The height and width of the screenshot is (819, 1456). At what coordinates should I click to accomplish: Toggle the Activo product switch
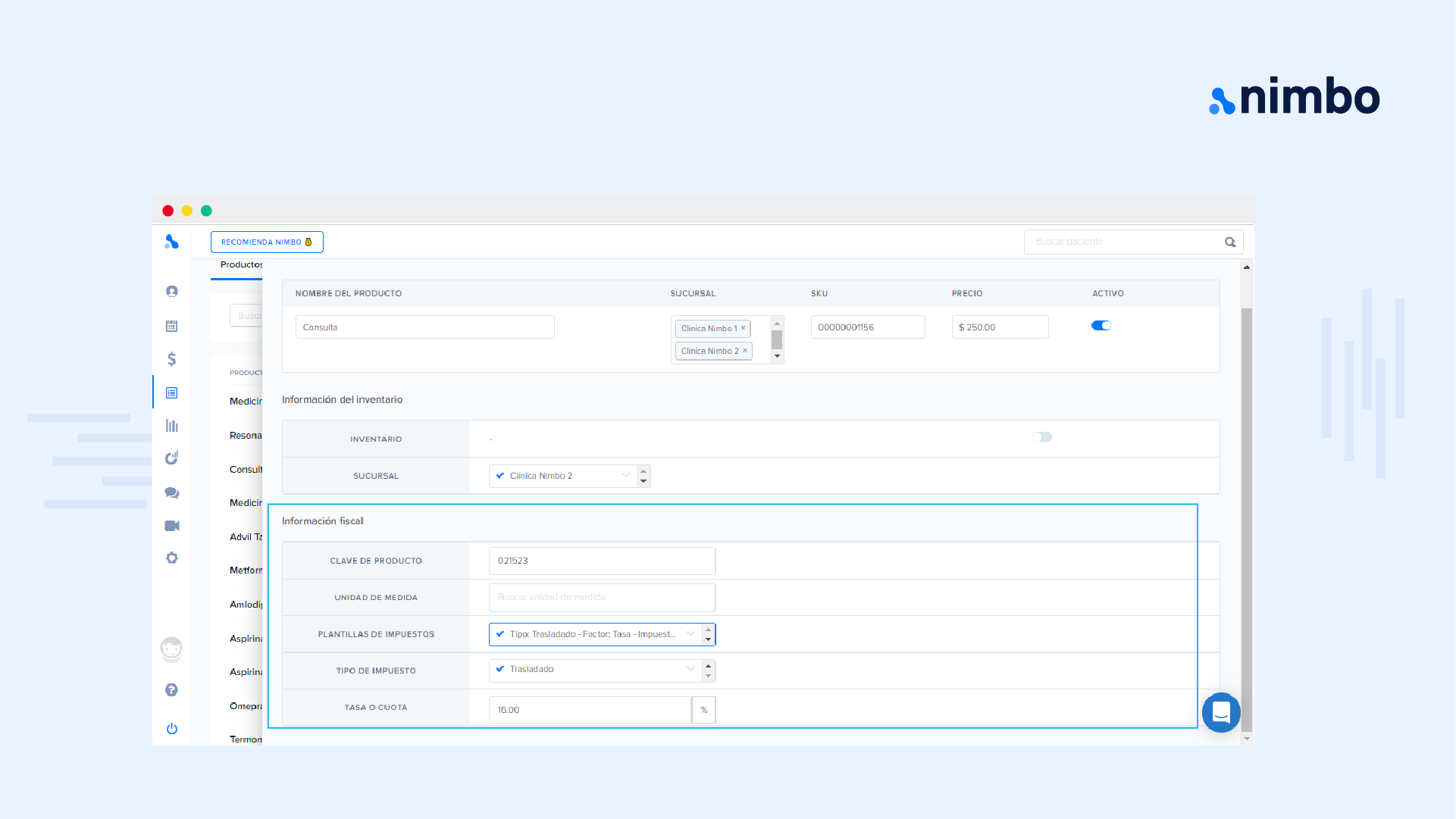1101,326
